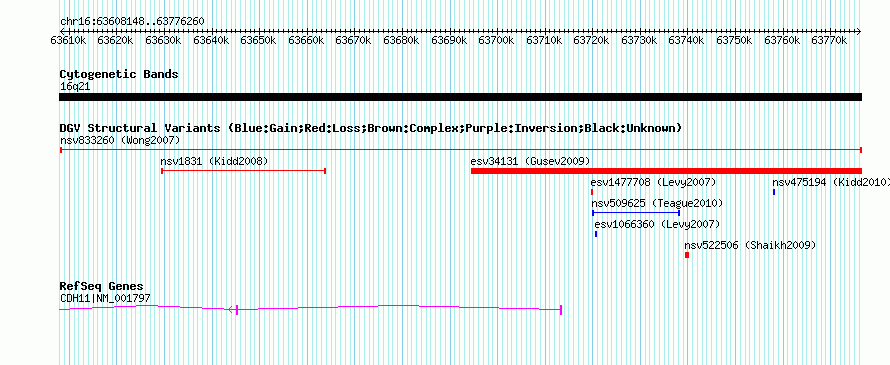This screenshot has width=890, height=365.
Task: Open variant esv34131 (Gusev2009) label
Action: 530,161
